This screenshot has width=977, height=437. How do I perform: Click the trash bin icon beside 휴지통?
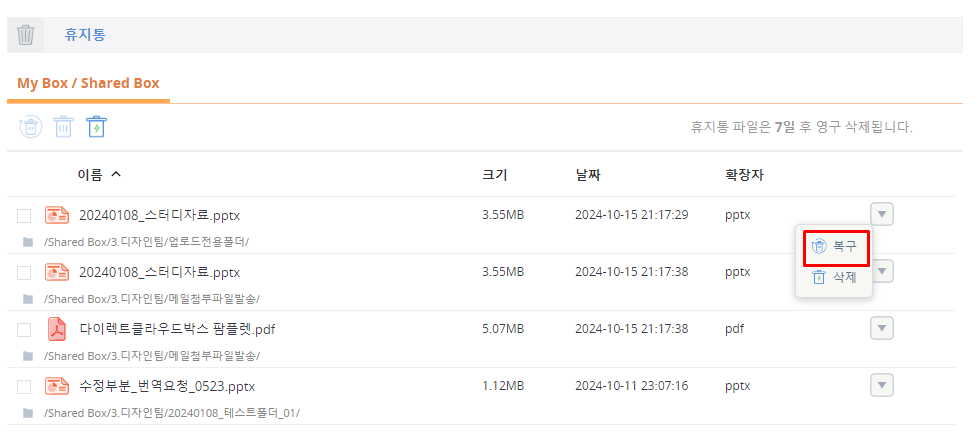point(26,35)
